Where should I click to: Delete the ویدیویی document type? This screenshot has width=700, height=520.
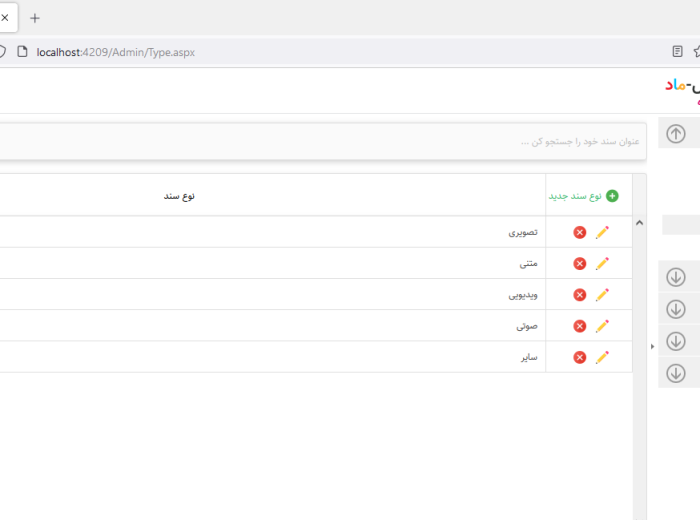point(580,295)
